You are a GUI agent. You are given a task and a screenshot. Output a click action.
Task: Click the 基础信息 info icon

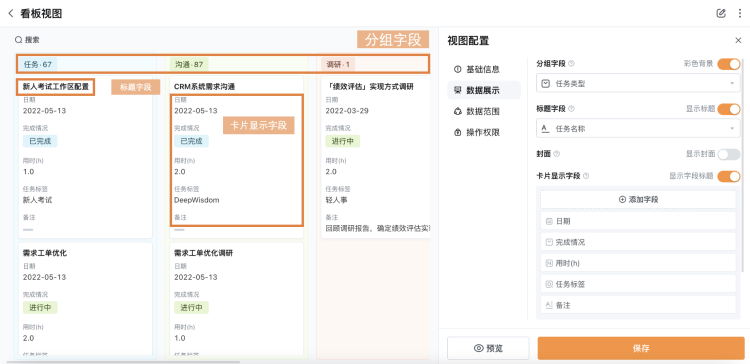(x=457, y=69)
